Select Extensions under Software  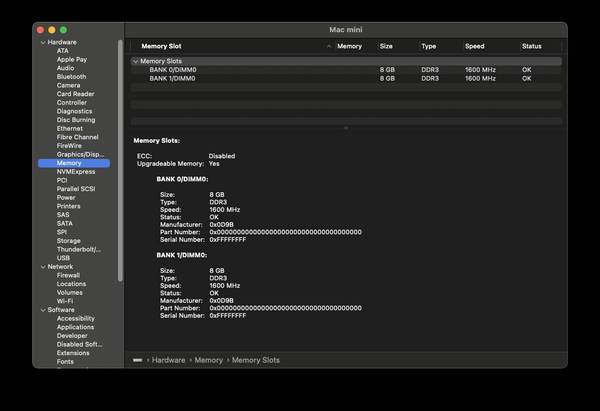[73, 353]
